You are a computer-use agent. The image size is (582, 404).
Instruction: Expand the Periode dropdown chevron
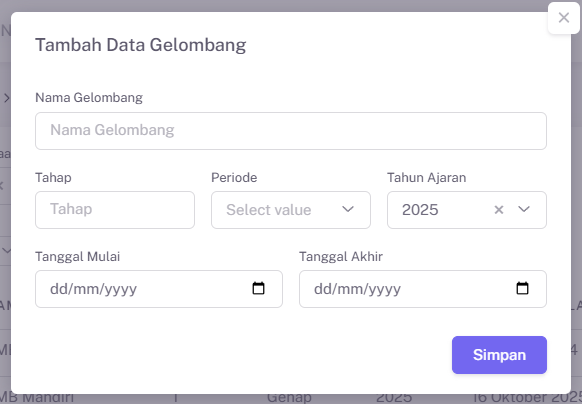348,209
